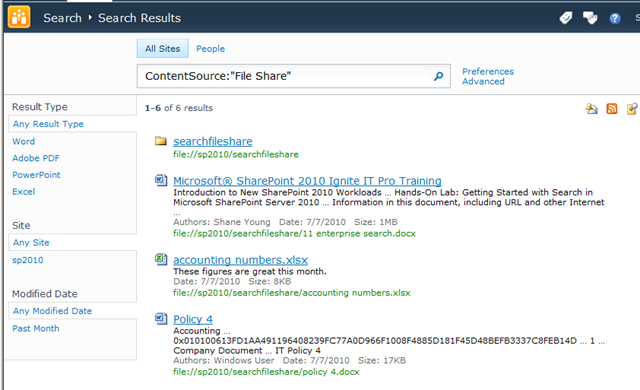
Task: Click 'Authors: Windows User' metadata text
Action: [x=224, y=360]
